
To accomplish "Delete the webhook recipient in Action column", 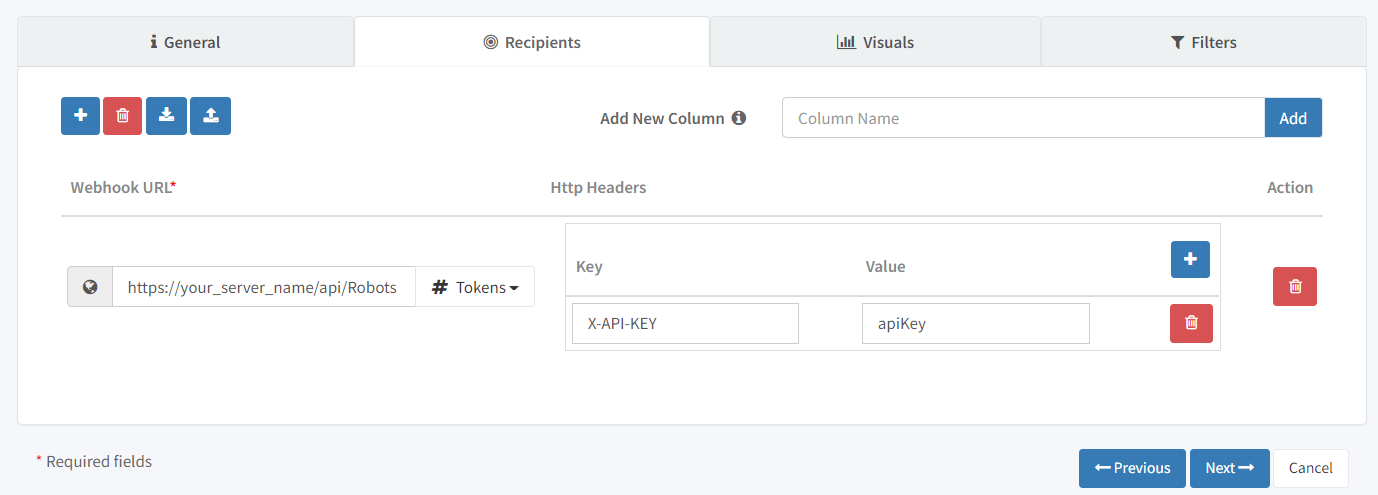I will click(1295, 286).
